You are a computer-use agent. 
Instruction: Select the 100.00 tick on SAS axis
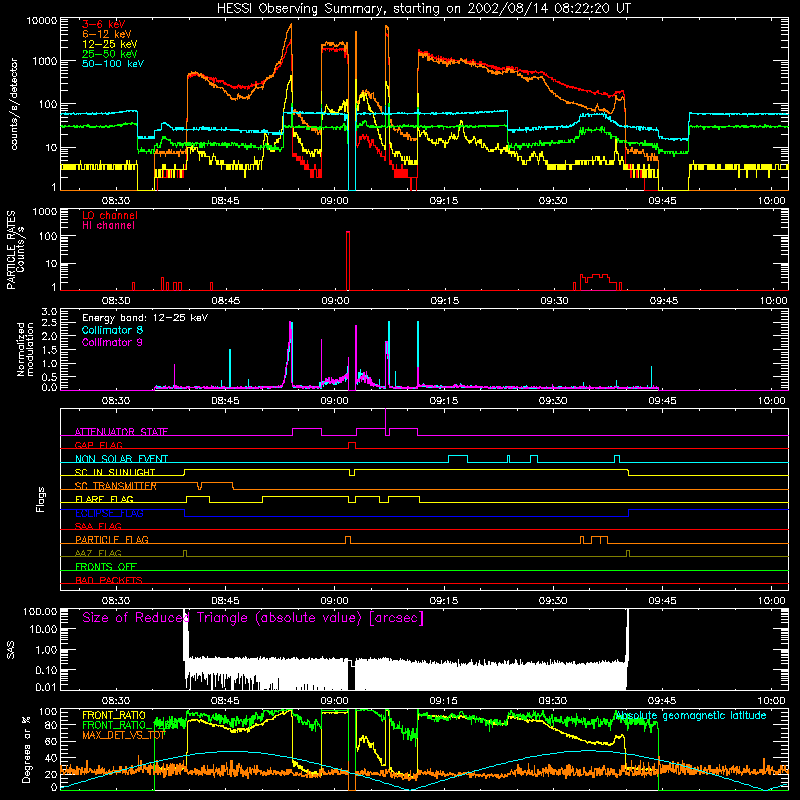pos(40,611)
